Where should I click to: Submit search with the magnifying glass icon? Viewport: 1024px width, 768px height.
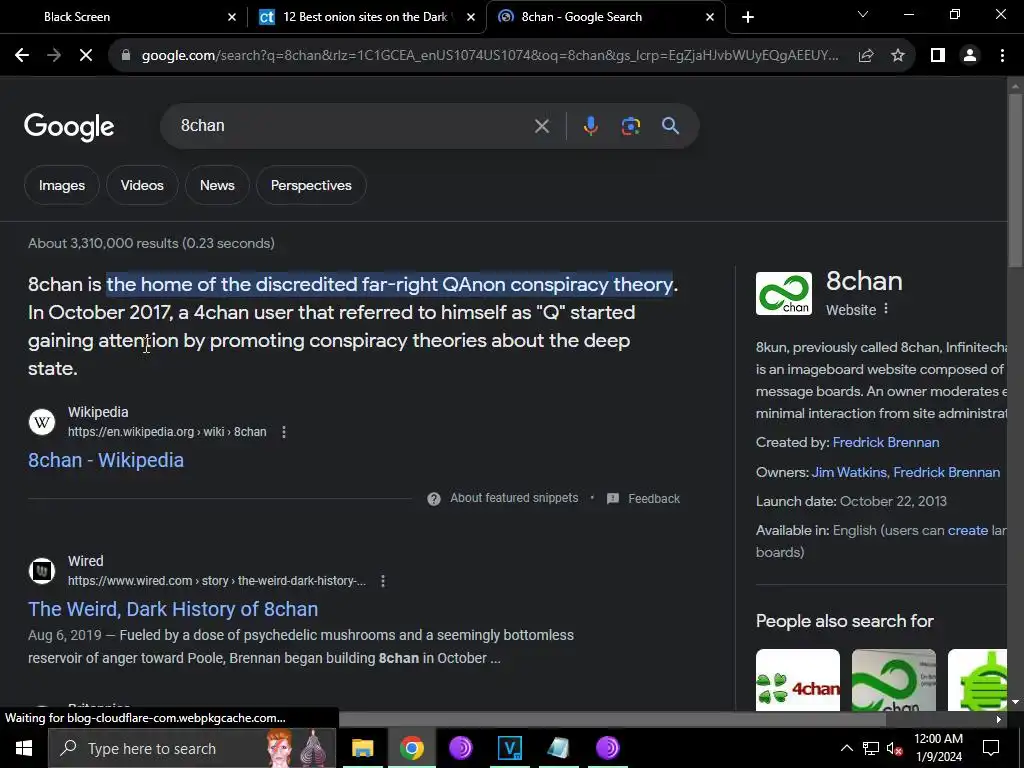tap(671, 126)
